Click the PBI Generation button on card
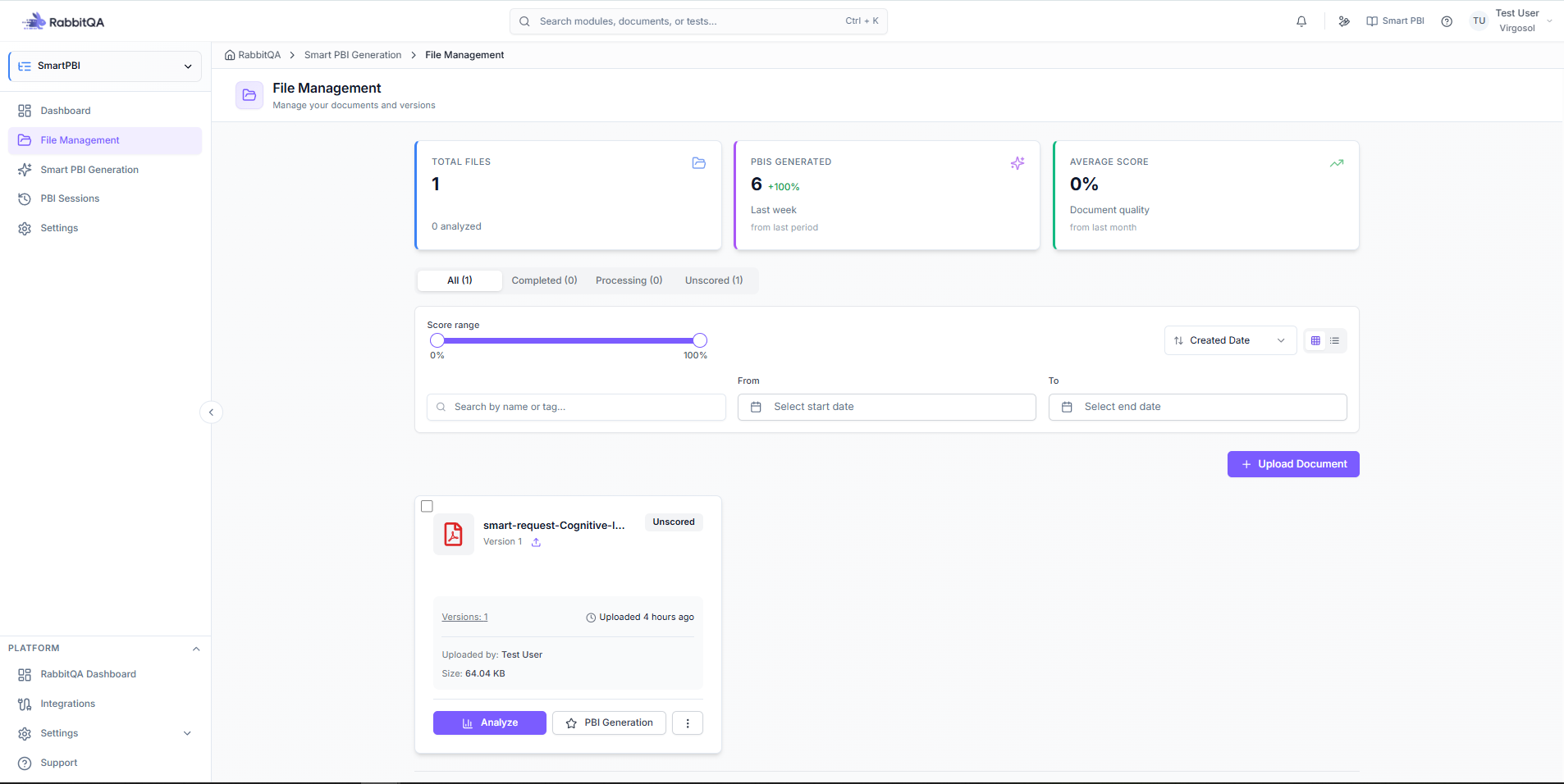Image resolution: width=1564 pixels, height=784 pixels. [x=609, y=722]
